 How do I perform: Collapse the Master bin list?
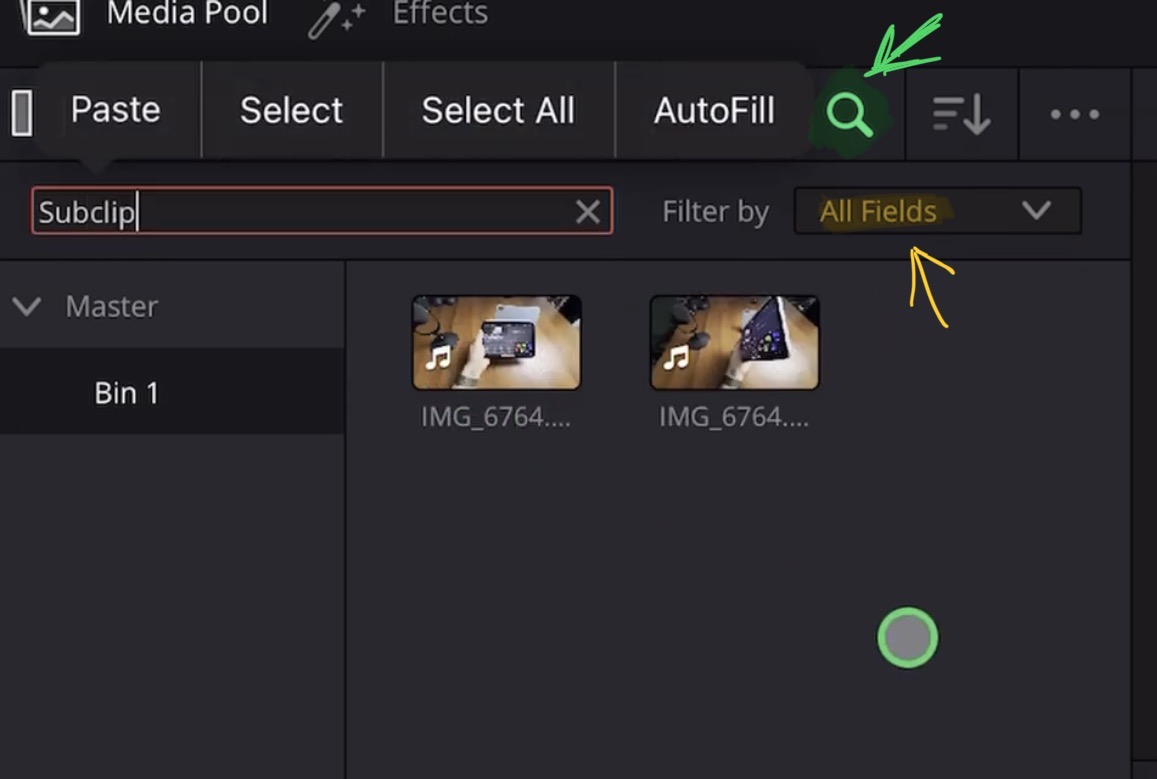tap(26, 306)
